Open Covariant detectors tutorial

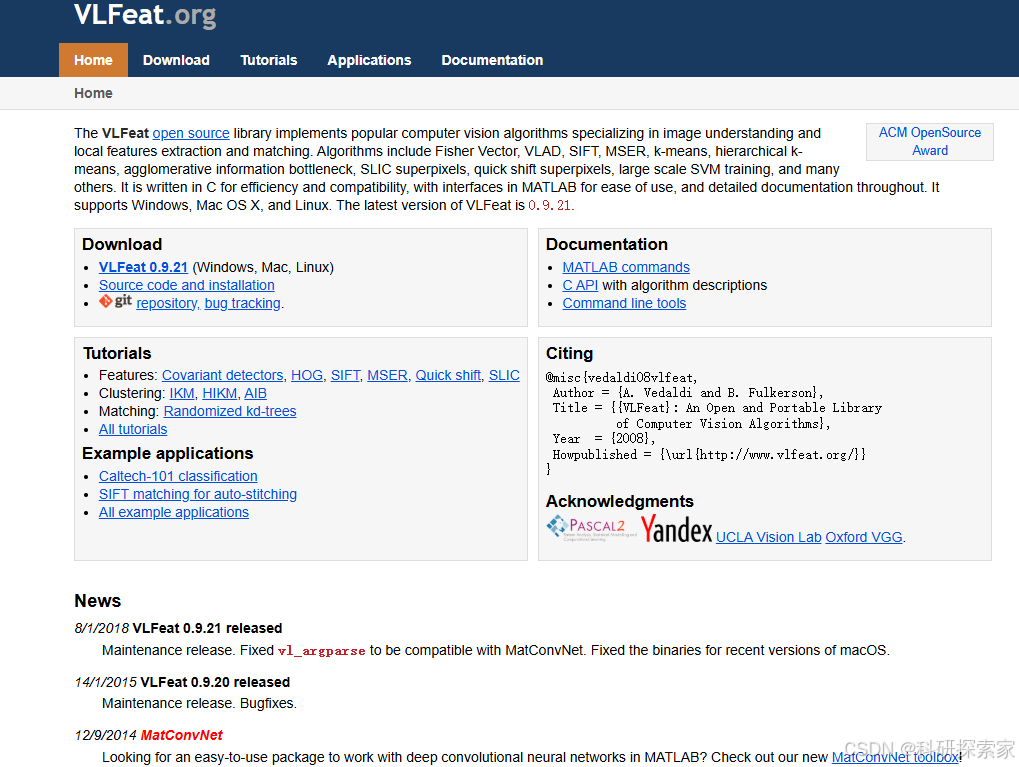[x=222, y=375]
